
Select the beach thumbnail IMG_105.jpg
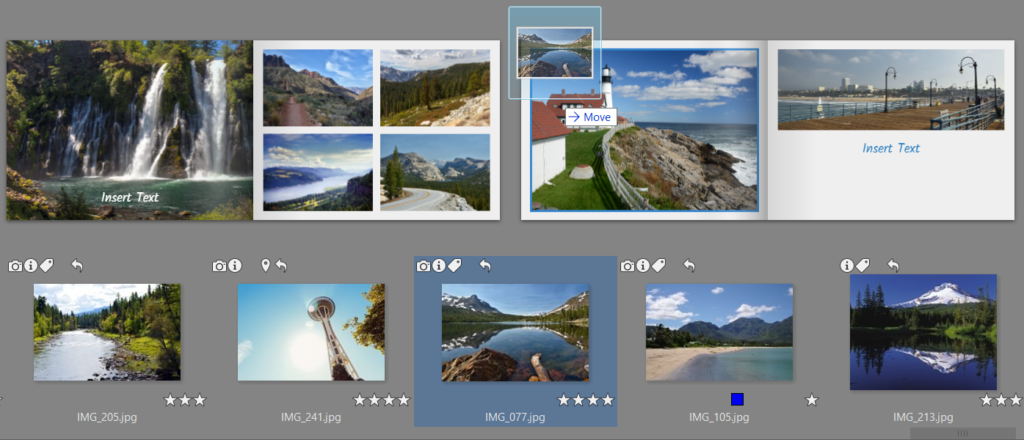point(719,332)
